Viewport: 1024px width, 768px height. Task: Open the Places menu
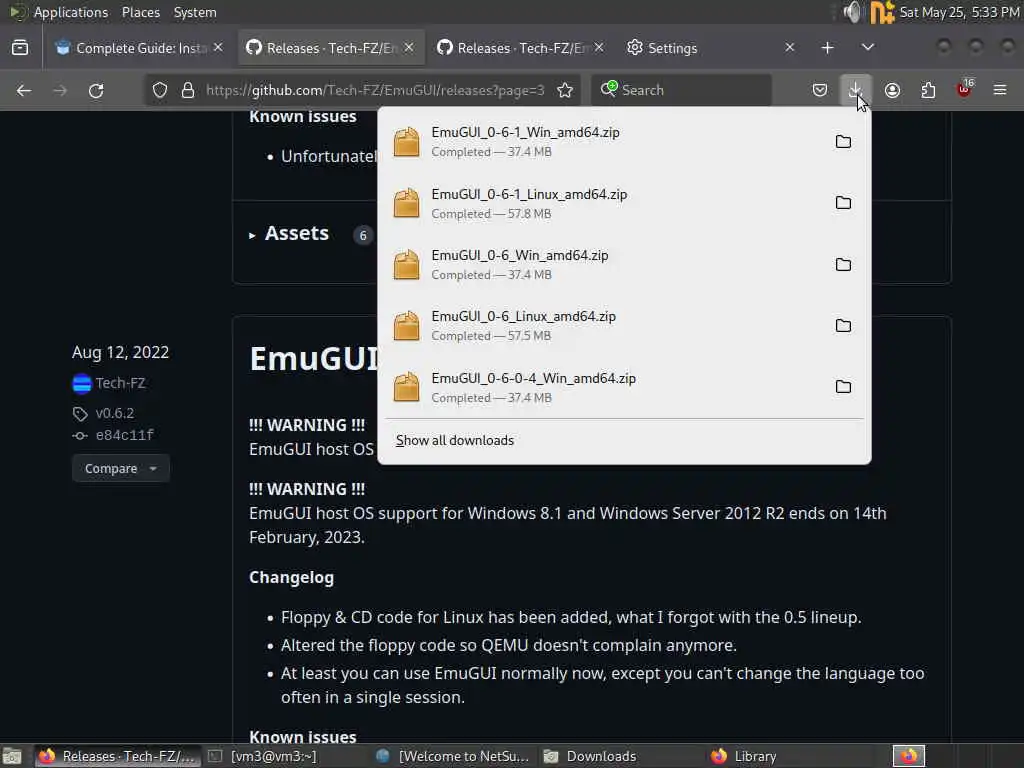tap(140, 12)
